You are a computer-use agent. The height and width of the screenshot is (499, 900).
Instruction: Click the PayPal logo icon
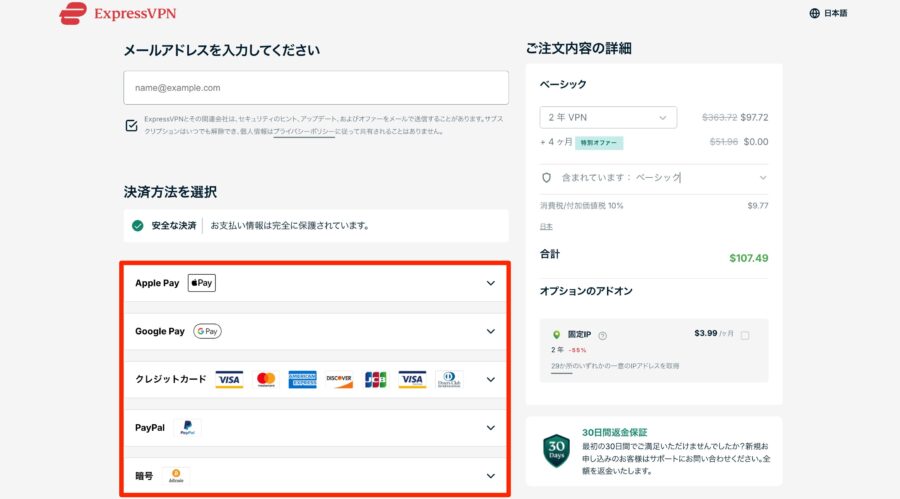pos(187,428)
